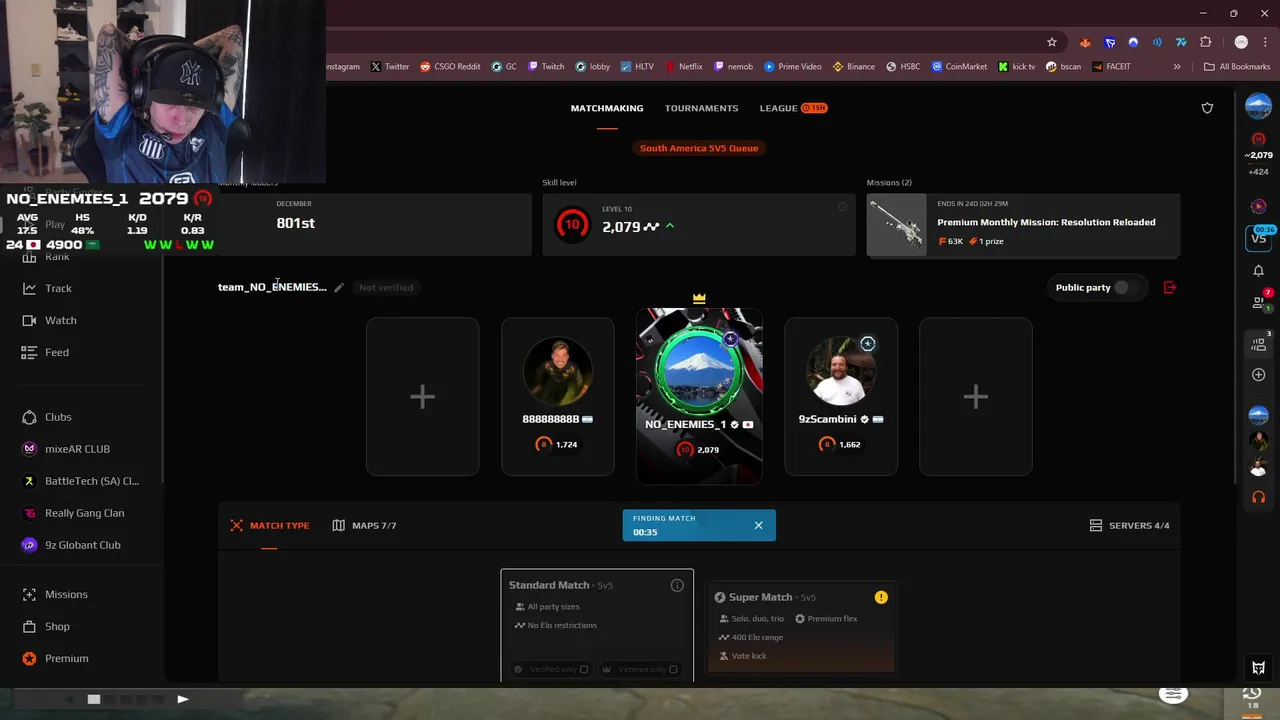Open Missions from the sidebar
Screen dimensions: 1280x720
(66, 594)
